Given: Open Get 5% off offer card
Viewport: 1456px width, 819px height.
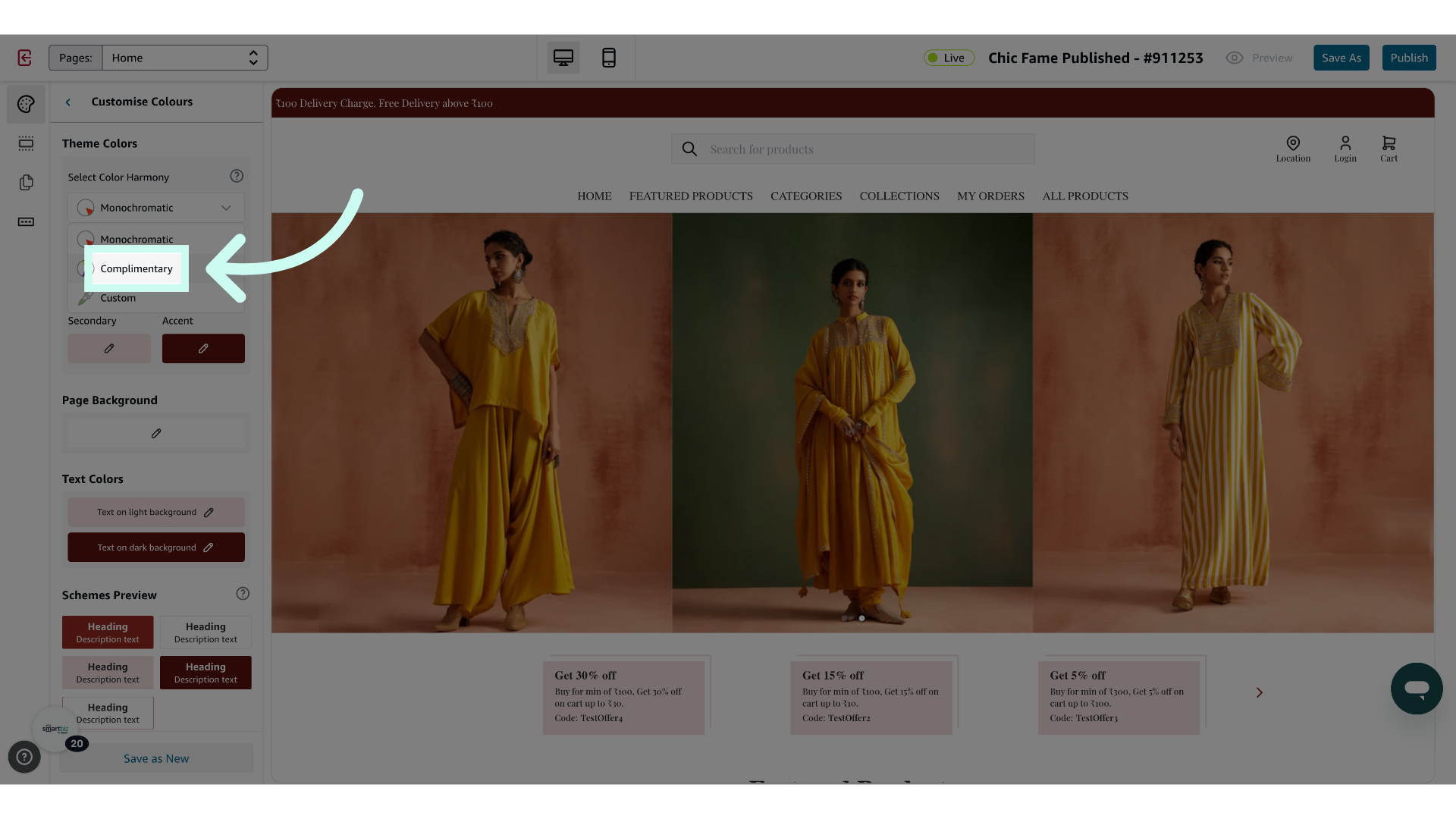Looking at the screenshot, I should [1119, 698].
